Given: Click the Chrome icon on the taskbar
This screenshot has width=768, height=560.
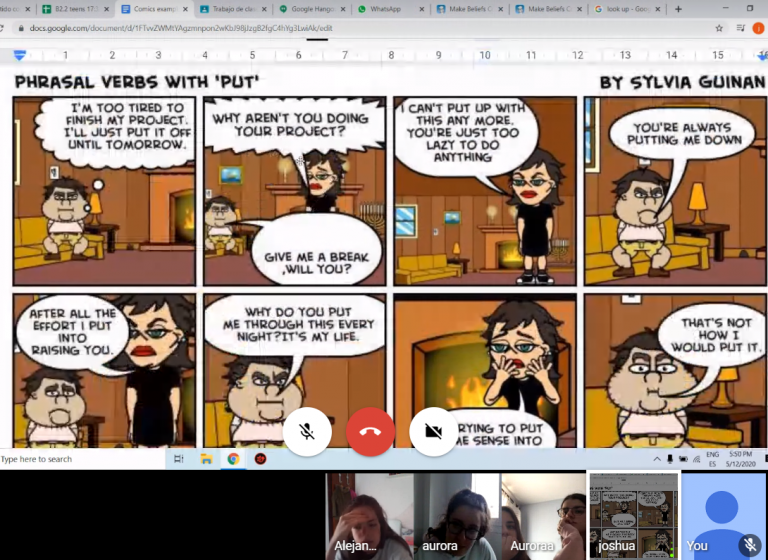Looking at the screenshot, I should pyautogui.click(x=233, y=459).
